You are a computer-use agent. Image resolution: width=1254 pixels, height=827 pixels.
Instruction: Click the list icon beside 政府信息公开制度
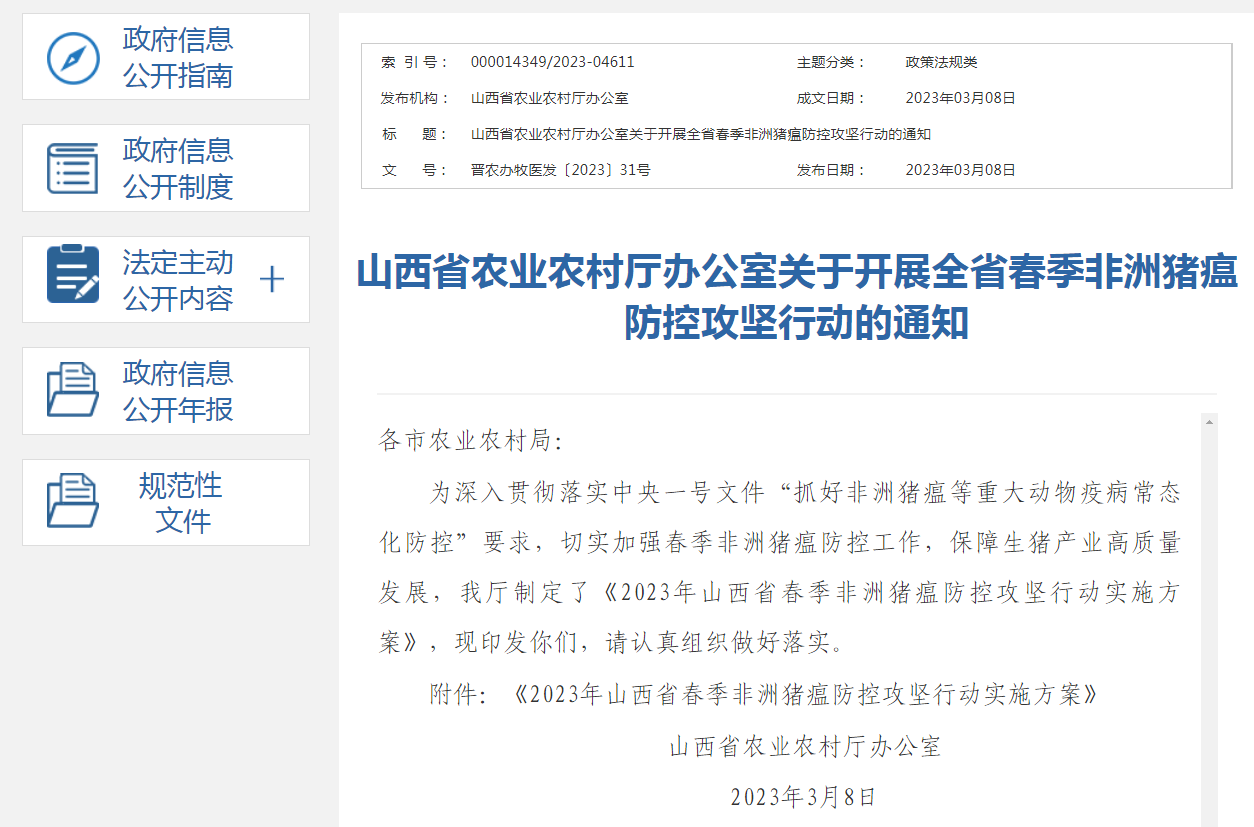click(73, 168)
